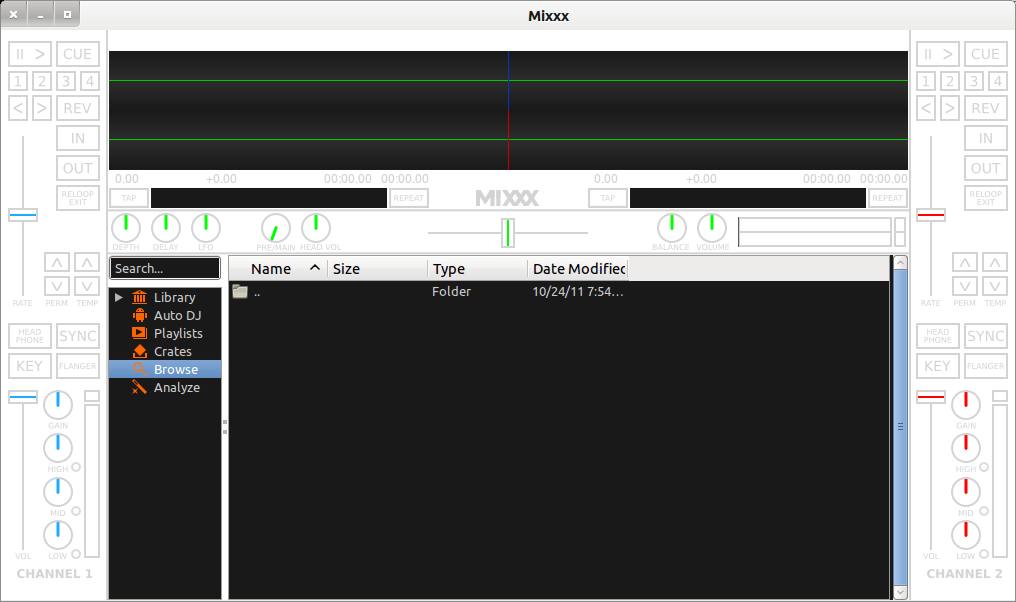The width and height of the screenshot is (1016, 602).
Task: Open Playlists in sidebar
Action: tap(178, 333)
